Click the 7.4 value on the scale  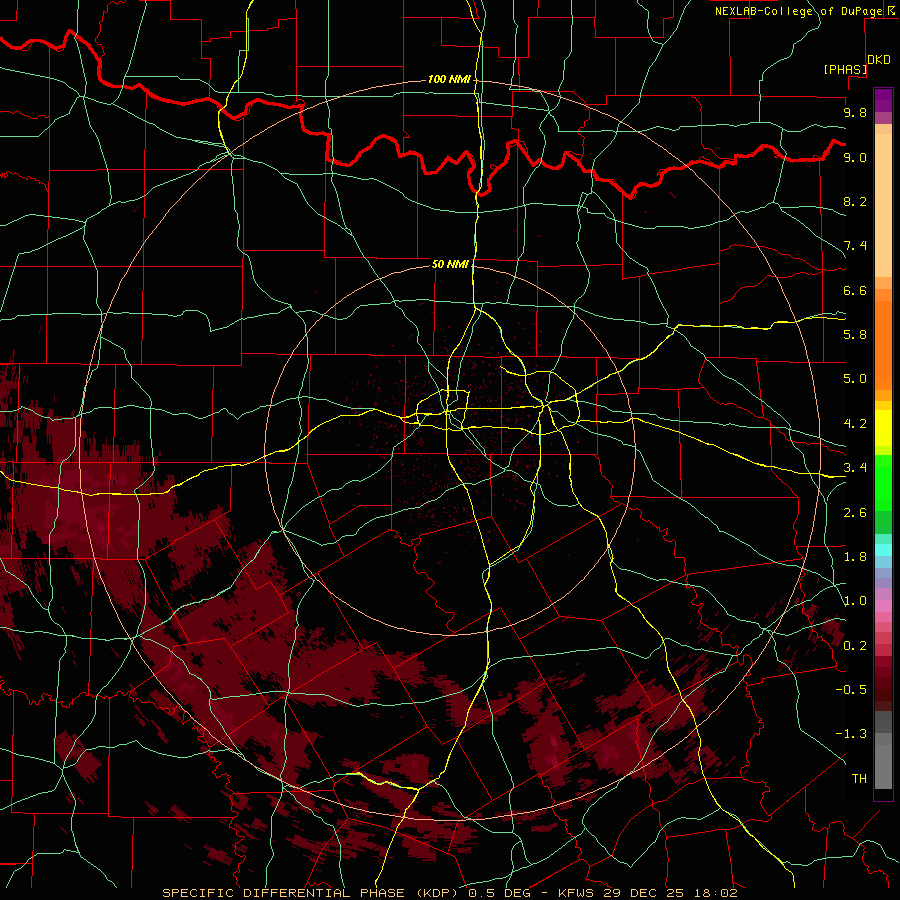[855, 246]
